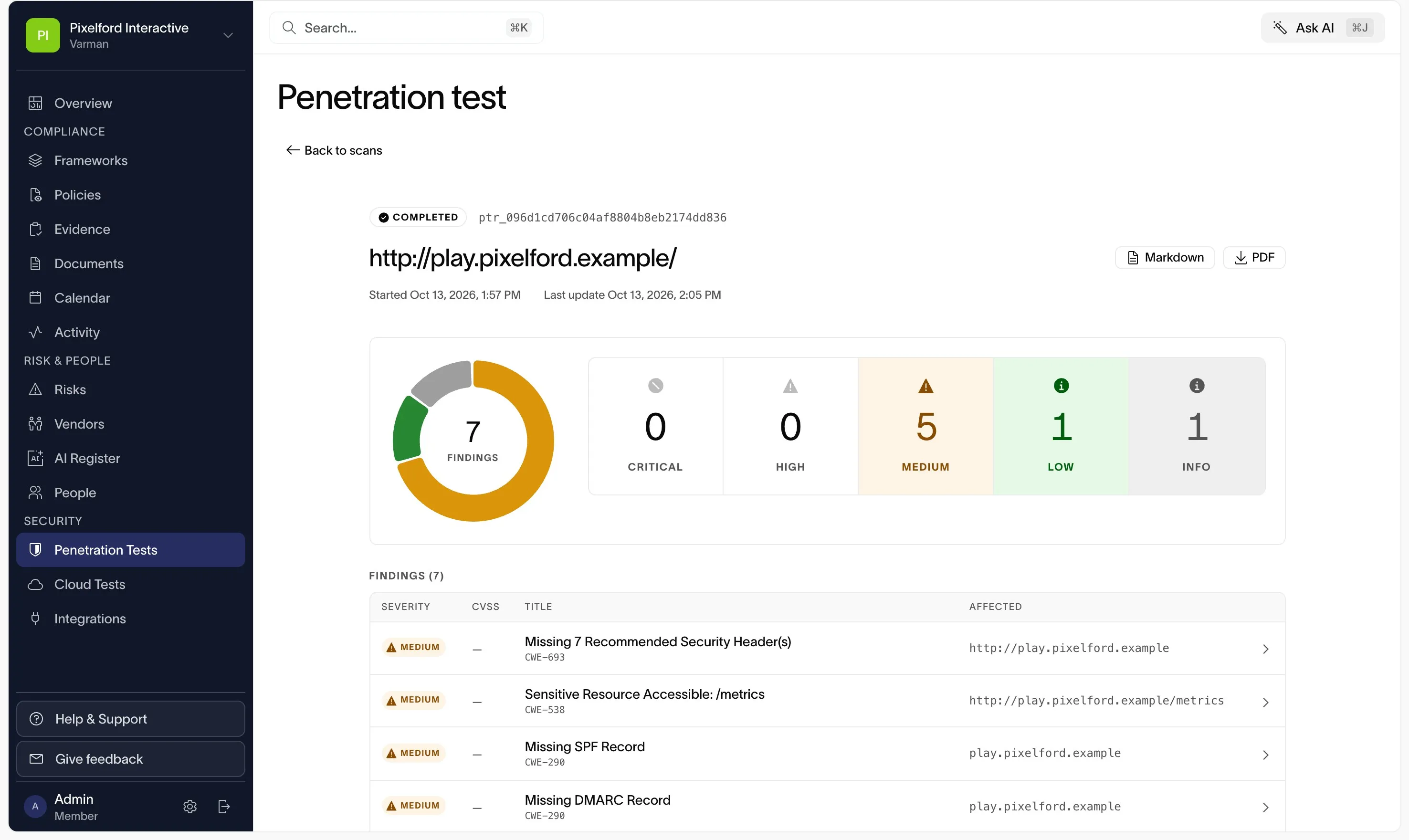Click the Info card's info icon
Image resolution: width=1409 pixels, height=840 pixels.
click(x=1197, y=386)
